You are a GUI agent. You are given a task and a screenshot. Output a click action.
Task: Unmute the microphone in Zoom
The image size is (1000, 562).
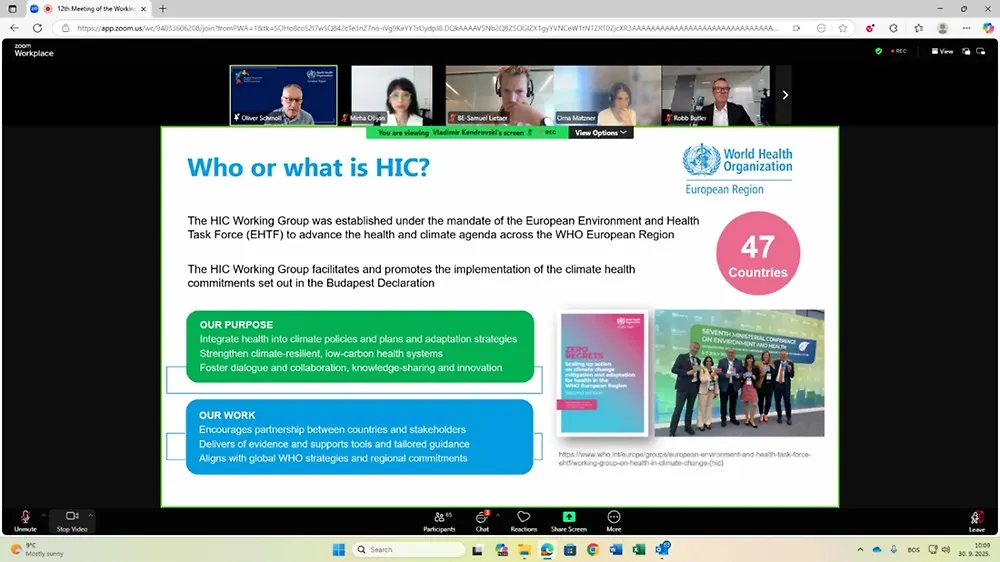click(x=26, y=518)
